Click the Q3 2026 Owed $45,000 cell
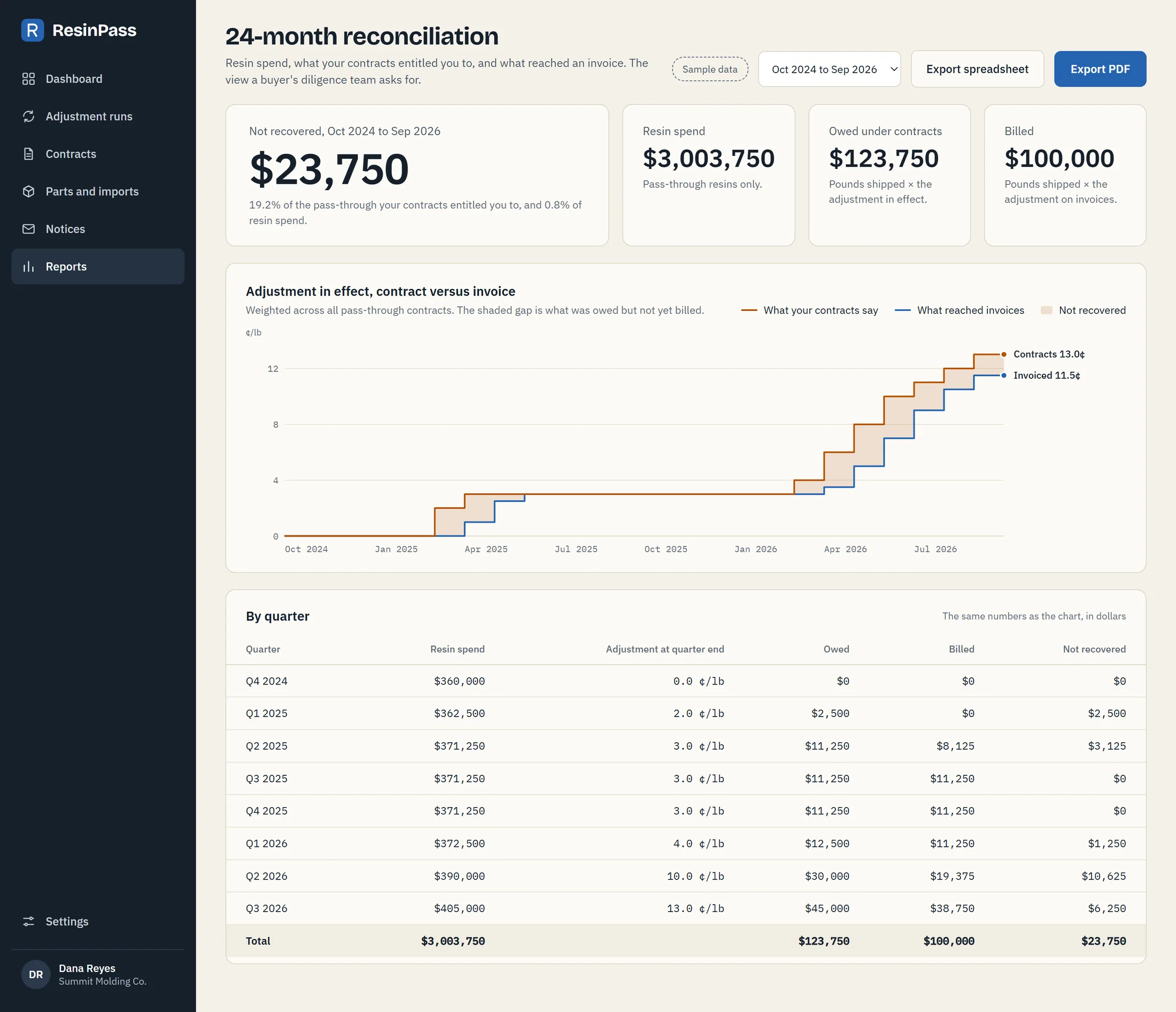 coord(827,908)
